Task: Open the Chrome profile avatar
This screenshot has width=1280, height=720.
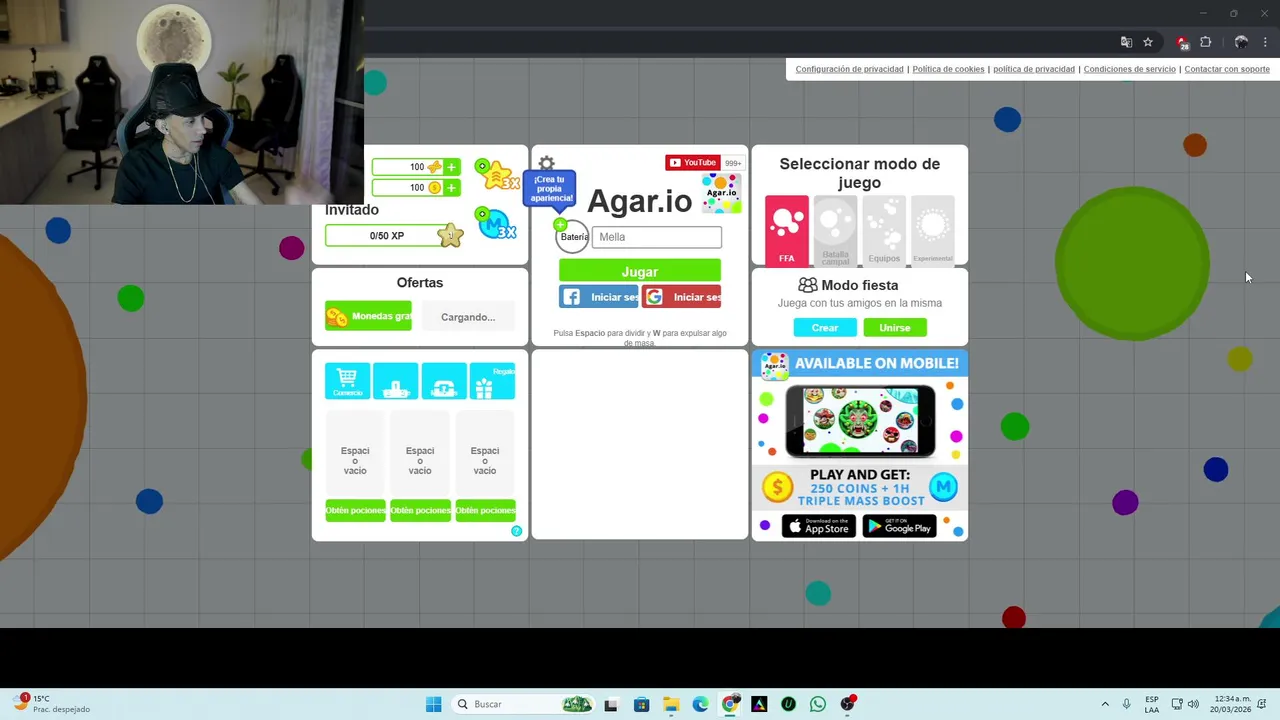Action: (x=1241, y=42)
